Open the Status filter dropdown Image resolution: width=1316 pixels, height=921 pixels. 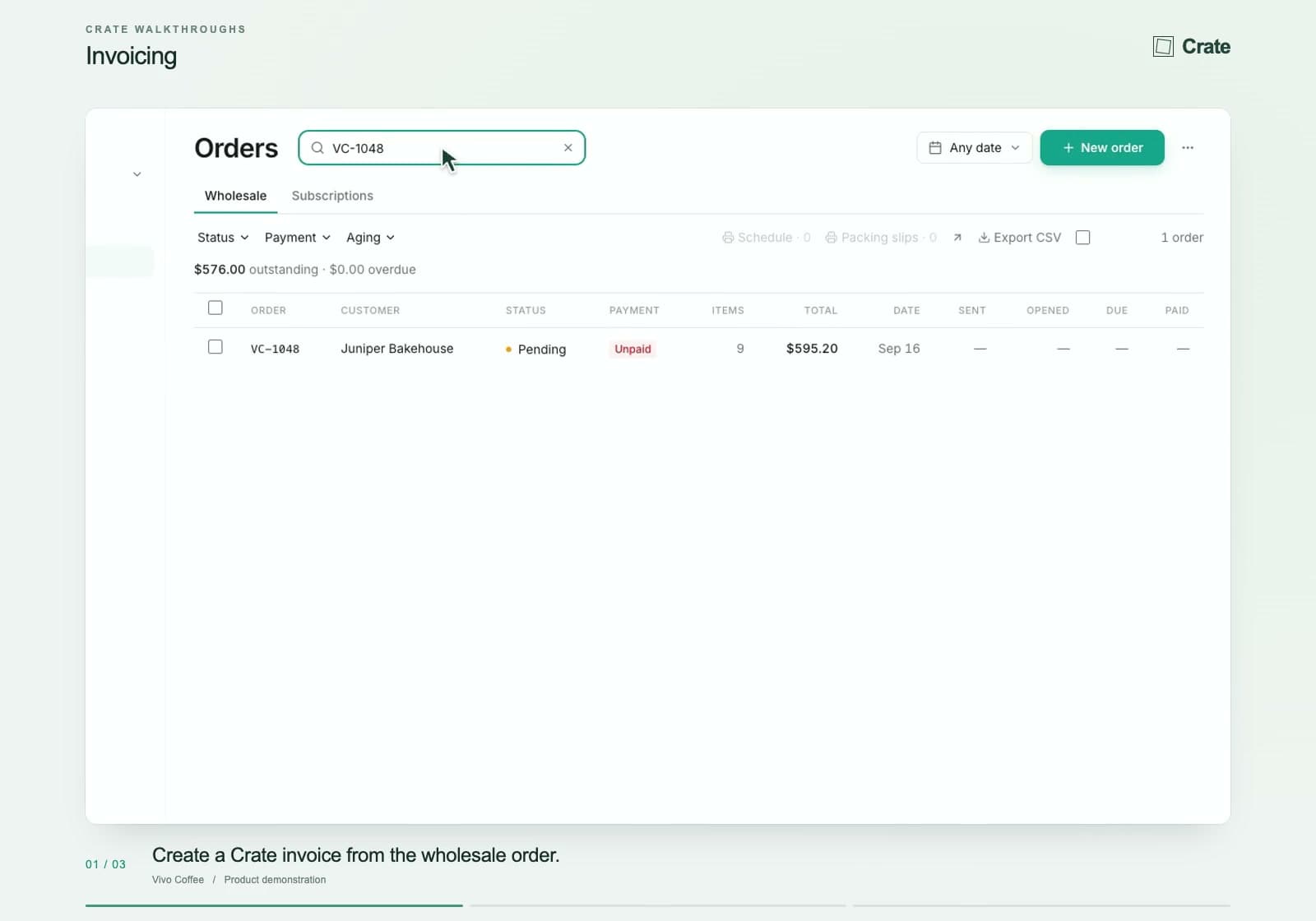pyautogui.click(x=223, y=238)
